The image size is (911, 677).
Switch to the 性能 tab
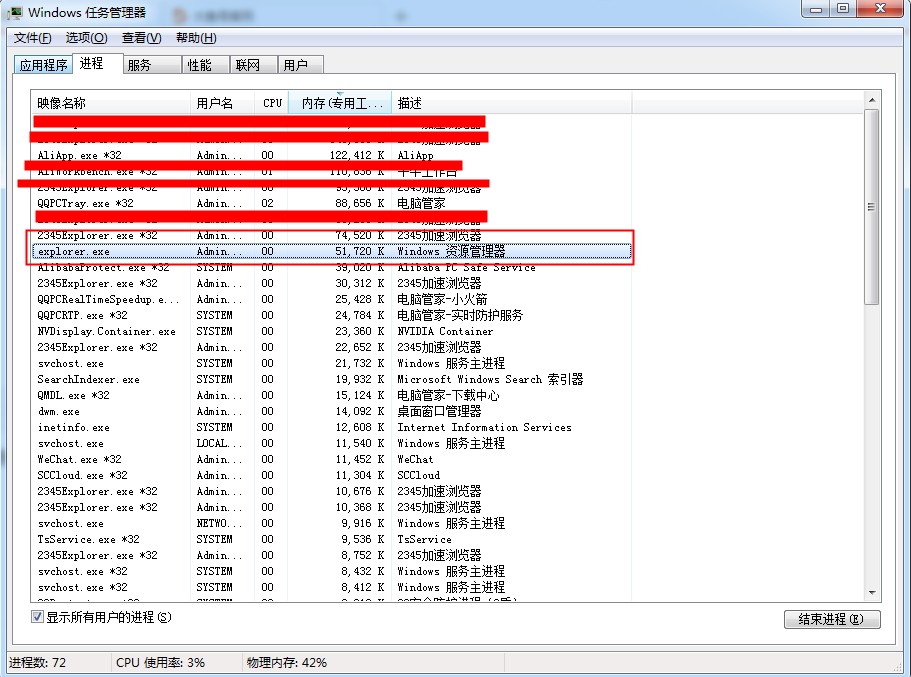(x=206, y=65)
